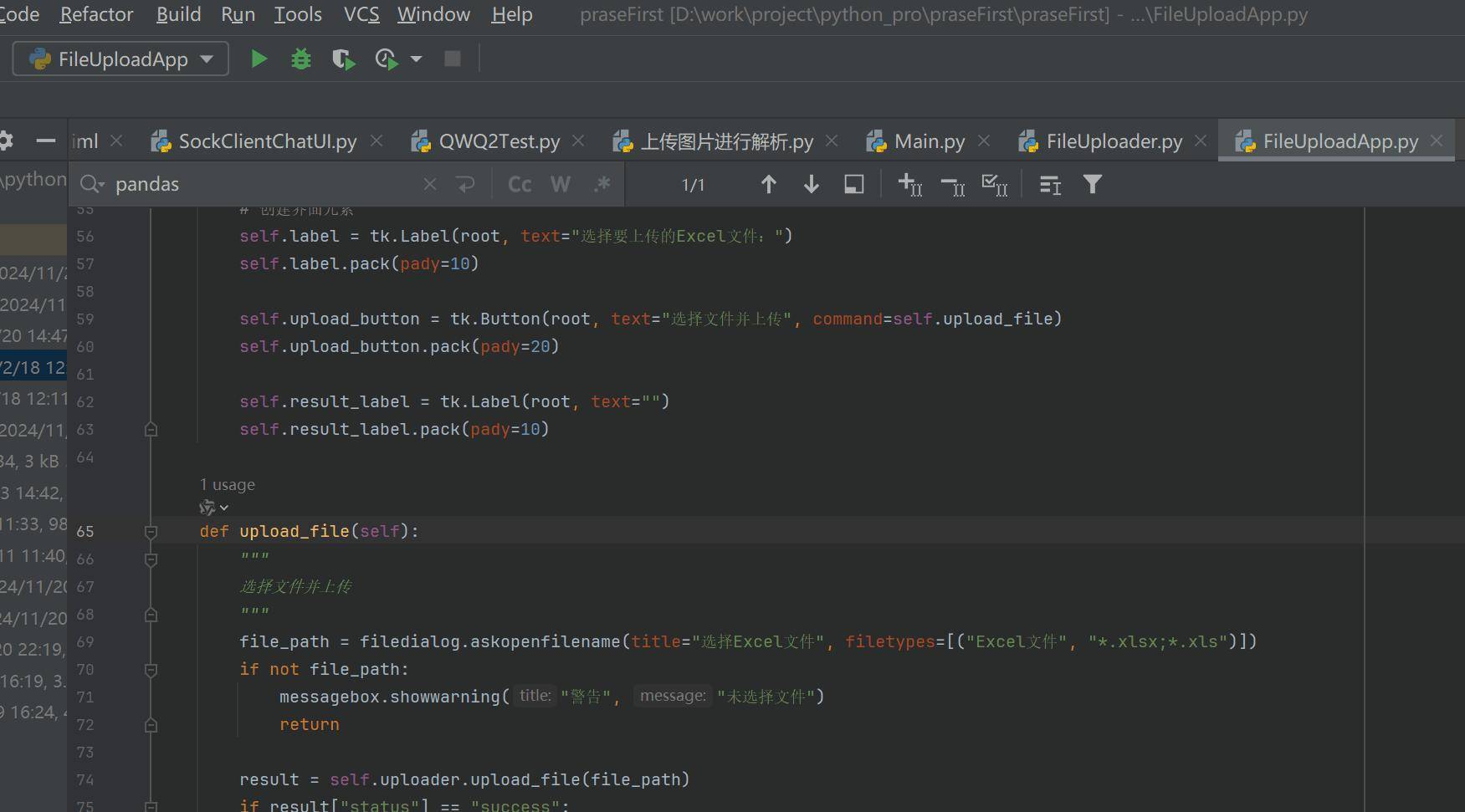Viewport: 1465px width, 812px height.
Task: Open the Build menu
Action: [x=178, y=14]
